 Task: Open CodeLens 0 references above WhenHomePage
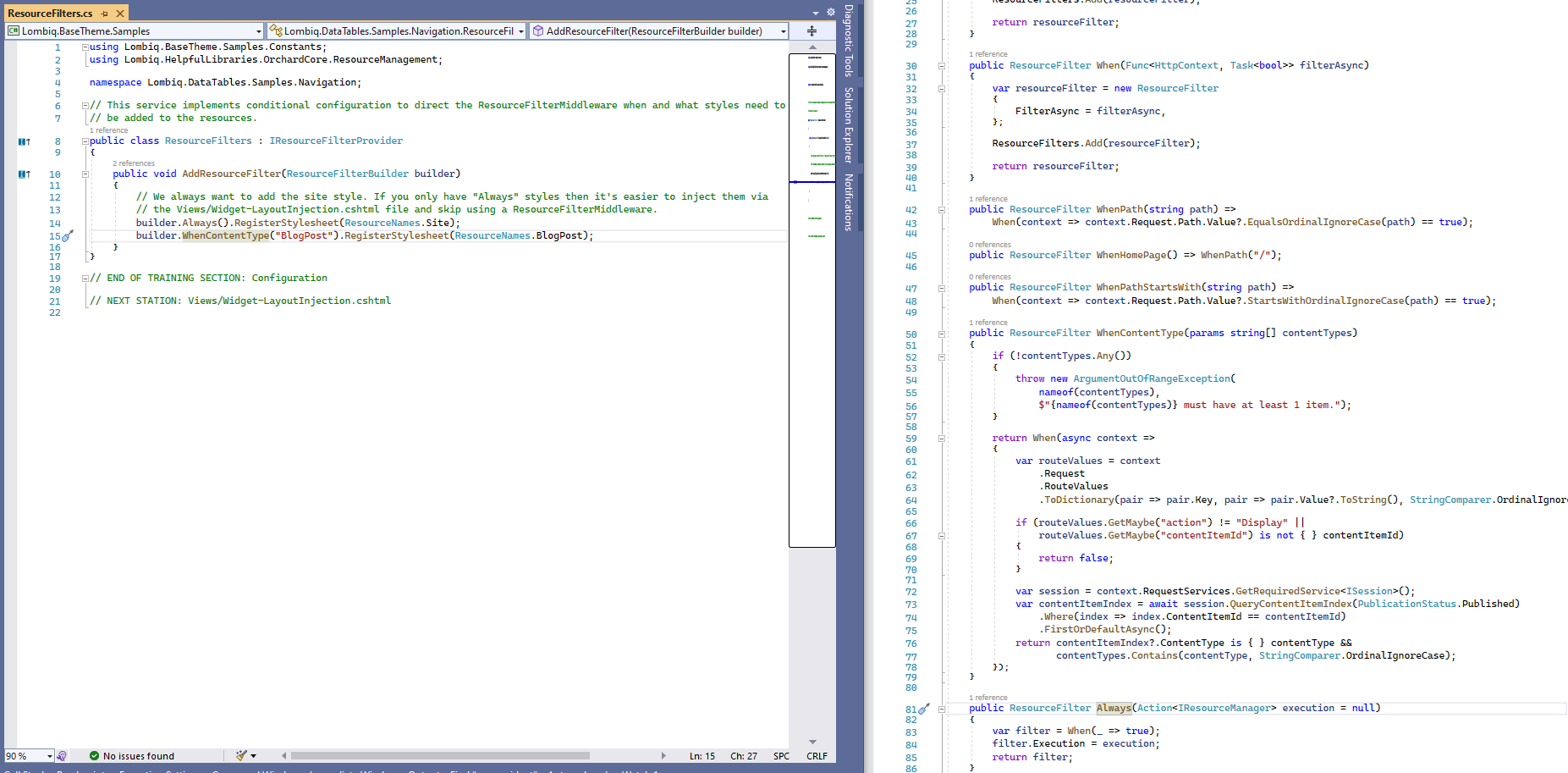point(990,245)
